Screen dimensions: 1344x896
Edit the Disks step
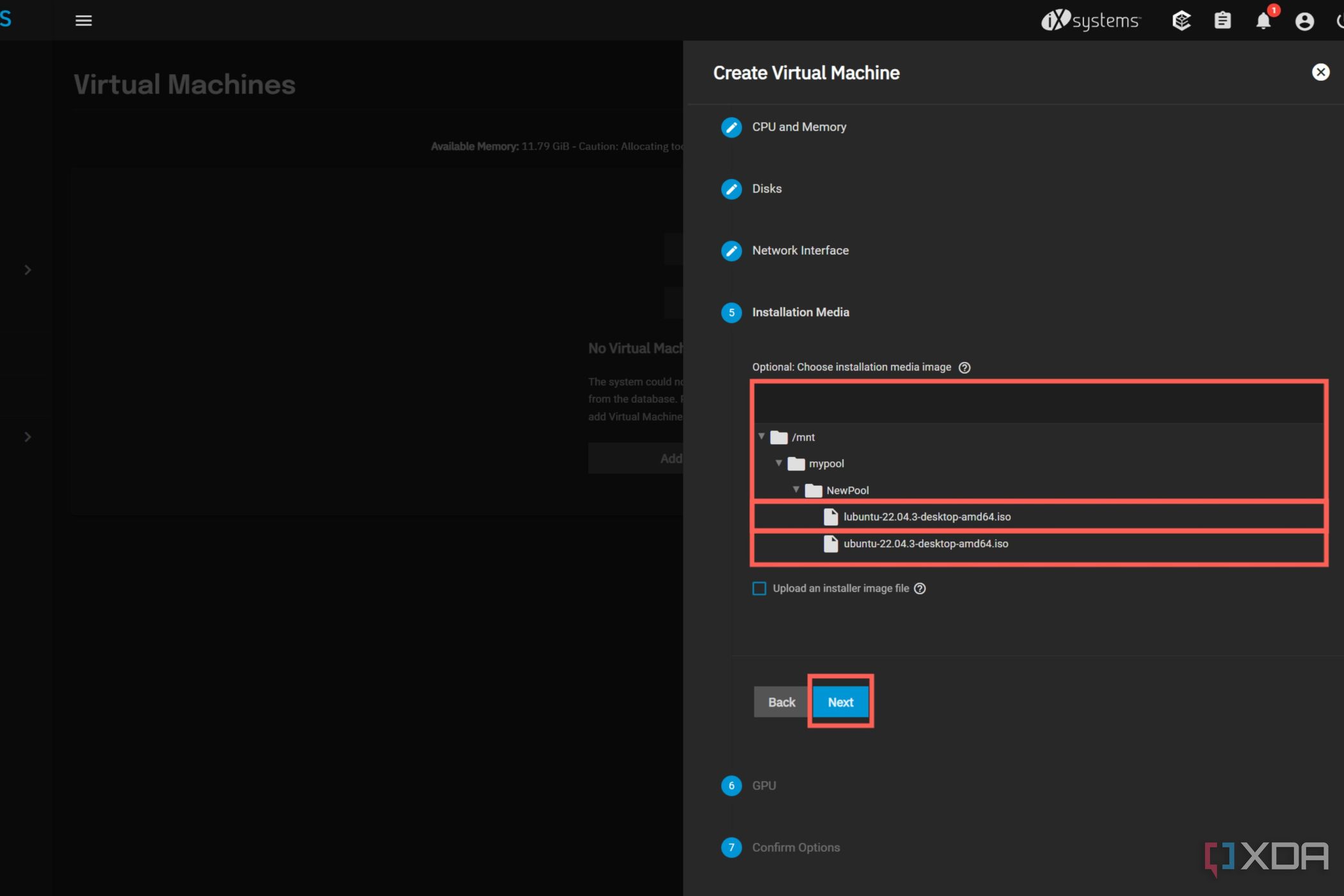click(x=732, y=189)
